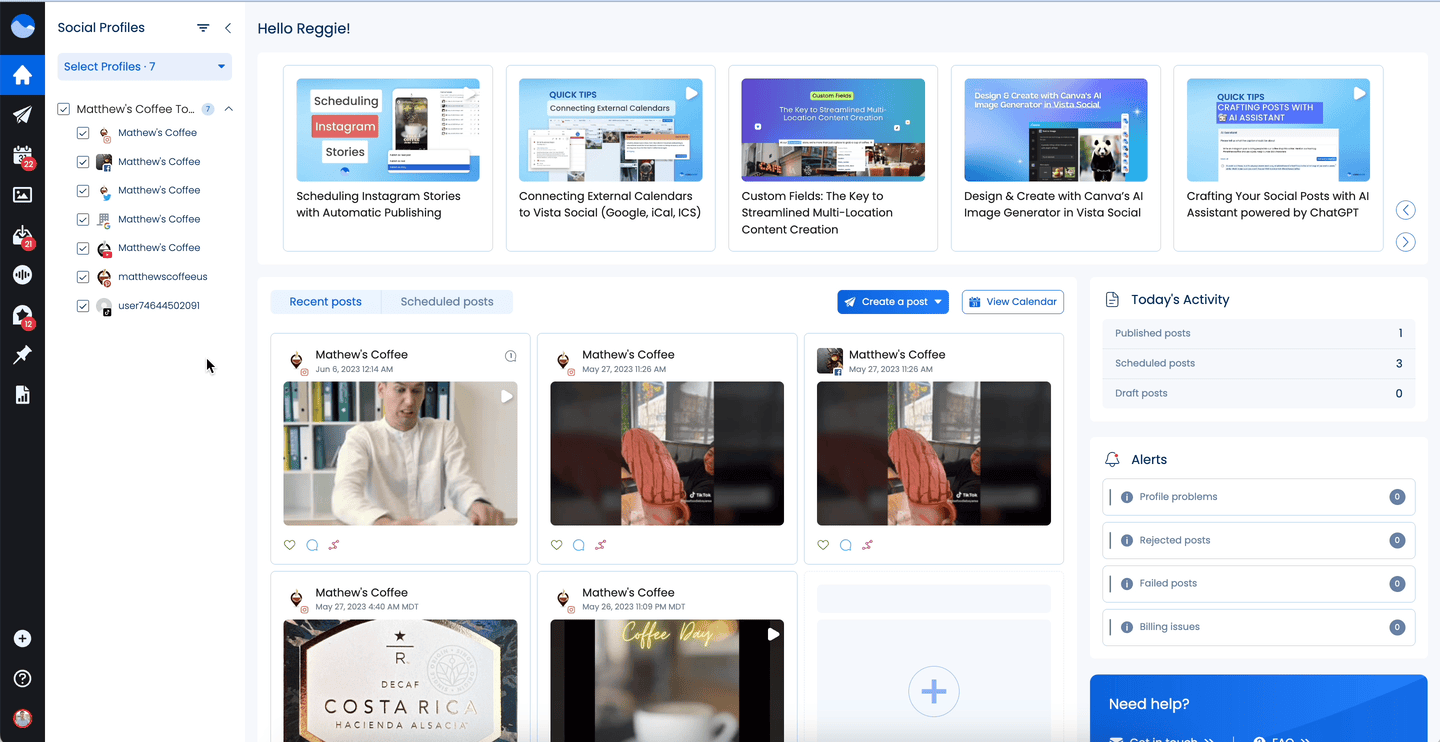Uncheck the YouTube Matthew's Coffee profile checkbox

(x=83, y=248)
